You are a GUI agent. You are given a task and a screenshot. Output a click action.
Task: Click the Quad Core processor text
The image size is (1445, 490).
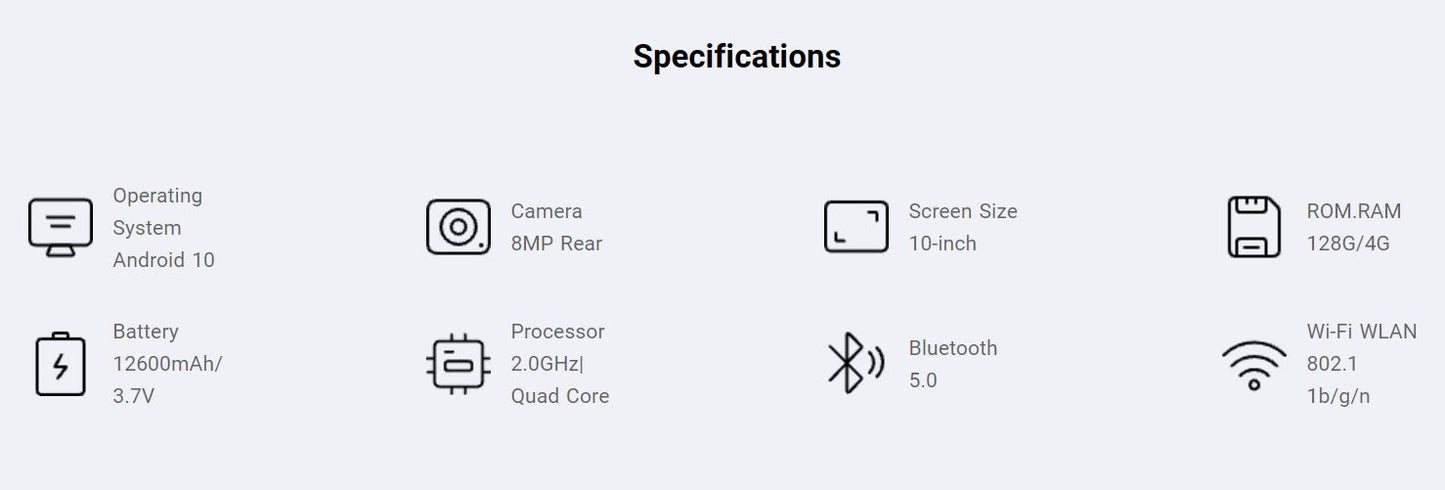tap(559, 396)
